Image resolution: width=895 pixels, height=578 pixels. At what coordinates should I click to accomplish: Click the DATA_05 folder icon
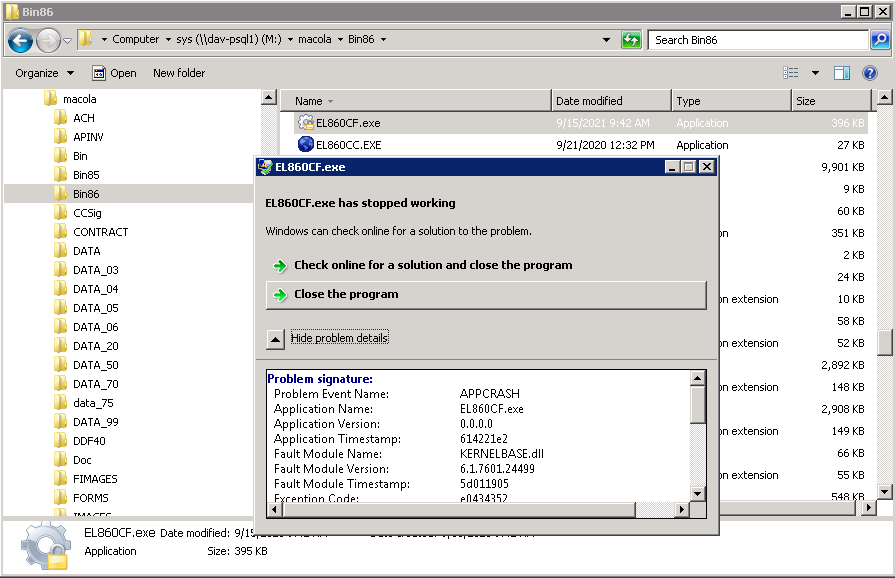tap(61, 308)
